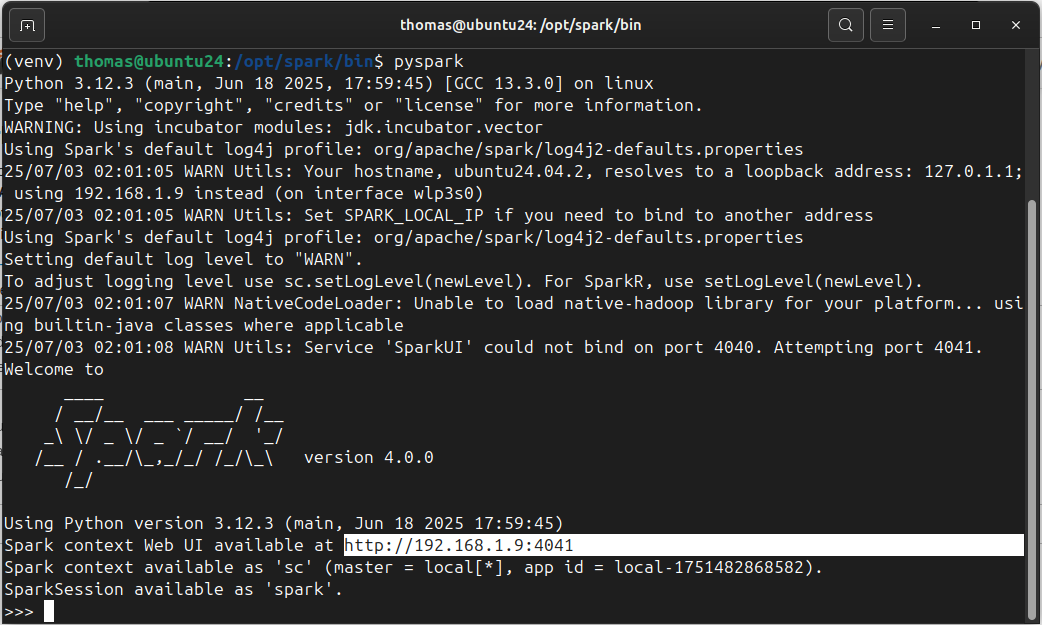Click the terminal vertical scrollbar
1042x625 pixels.
click(x=1031, y=409)
